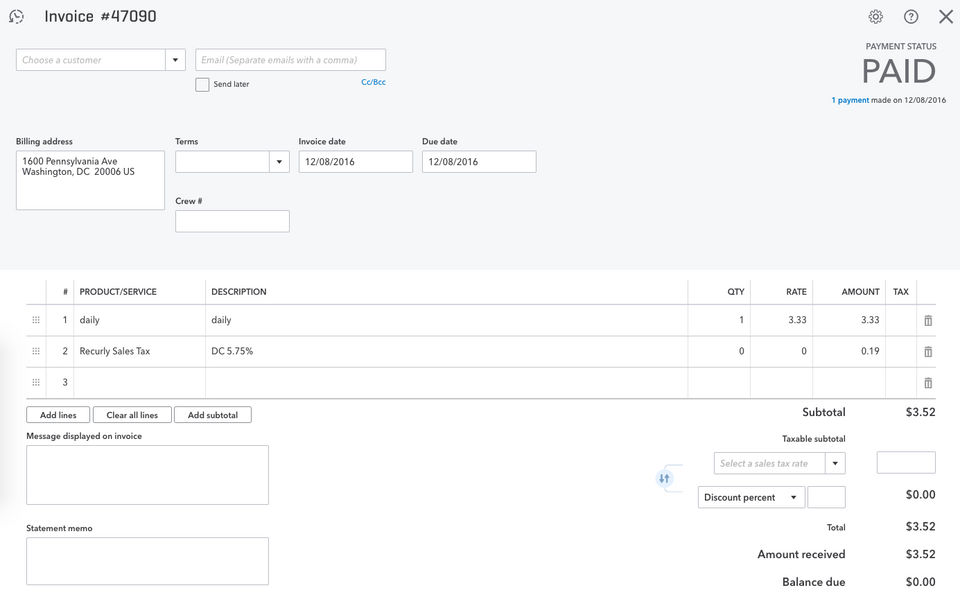Grab the drag handle for line 2
The width and height of the screenshot is (960, 611).
point(36,351)
